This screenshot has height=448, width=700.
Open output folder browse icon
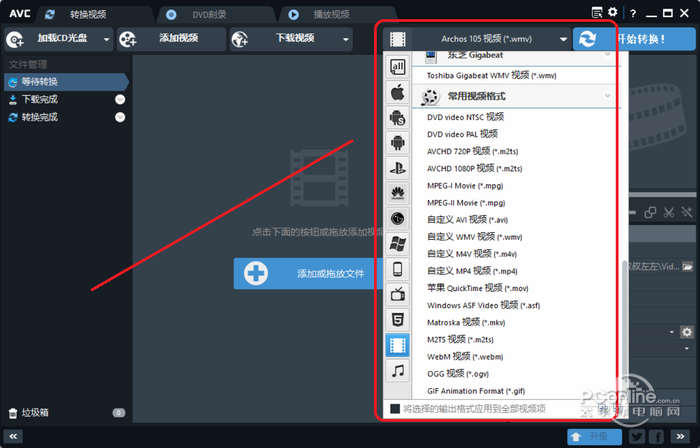tap(688, 267)
